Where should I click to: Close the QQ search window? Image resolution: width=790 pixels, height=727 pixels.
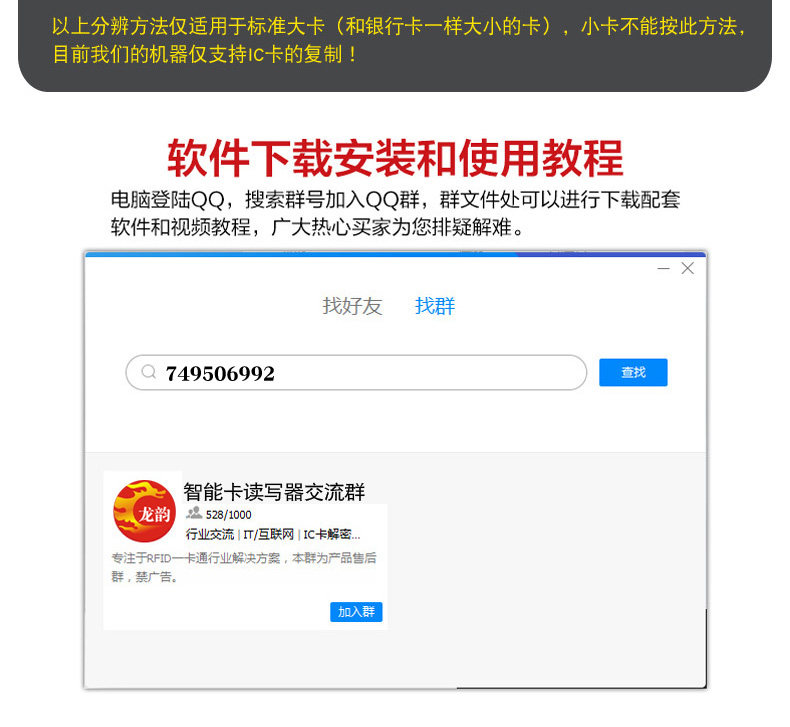[688, 268]
